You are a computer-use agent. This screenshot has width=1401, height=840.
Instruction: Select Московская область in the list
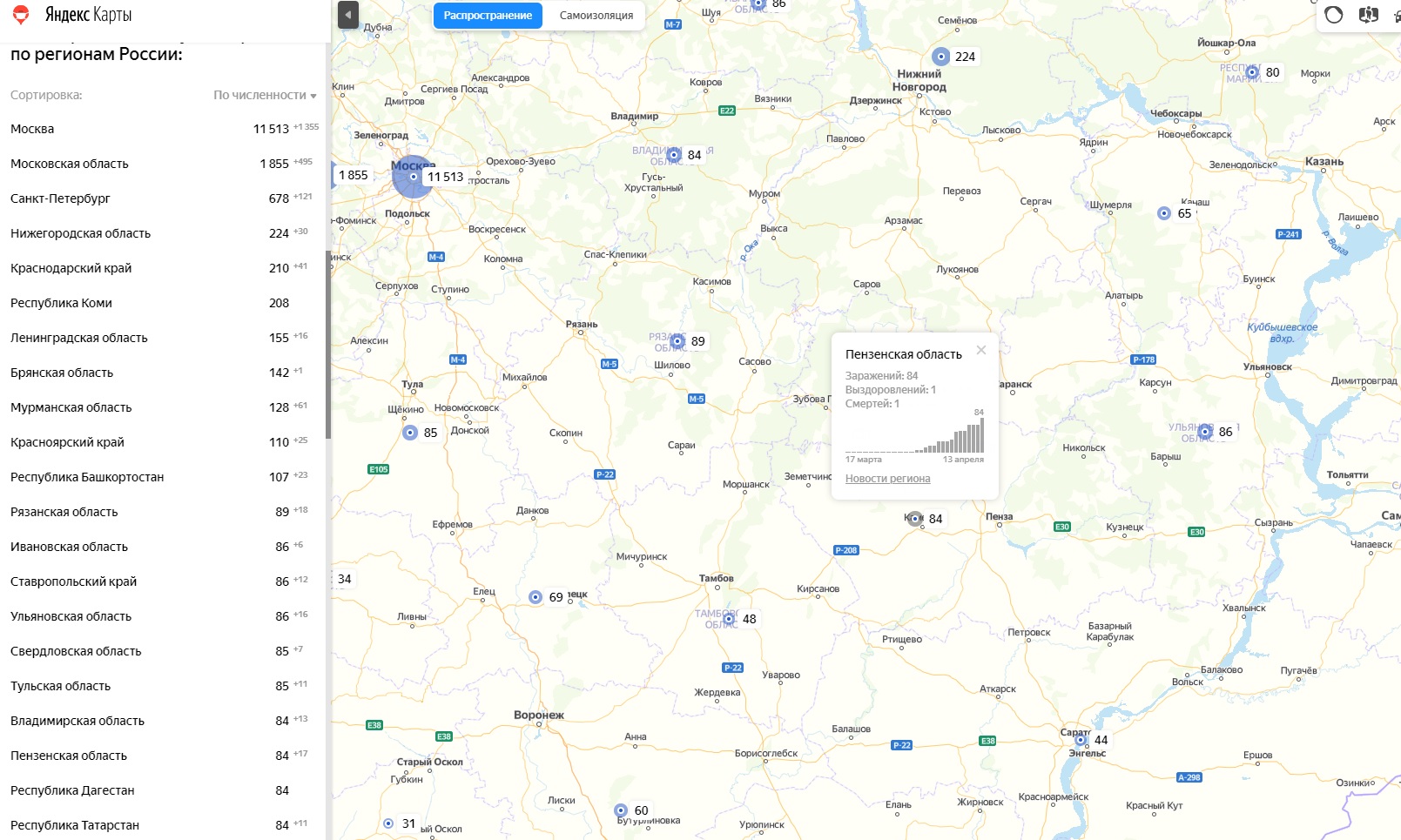164,164
